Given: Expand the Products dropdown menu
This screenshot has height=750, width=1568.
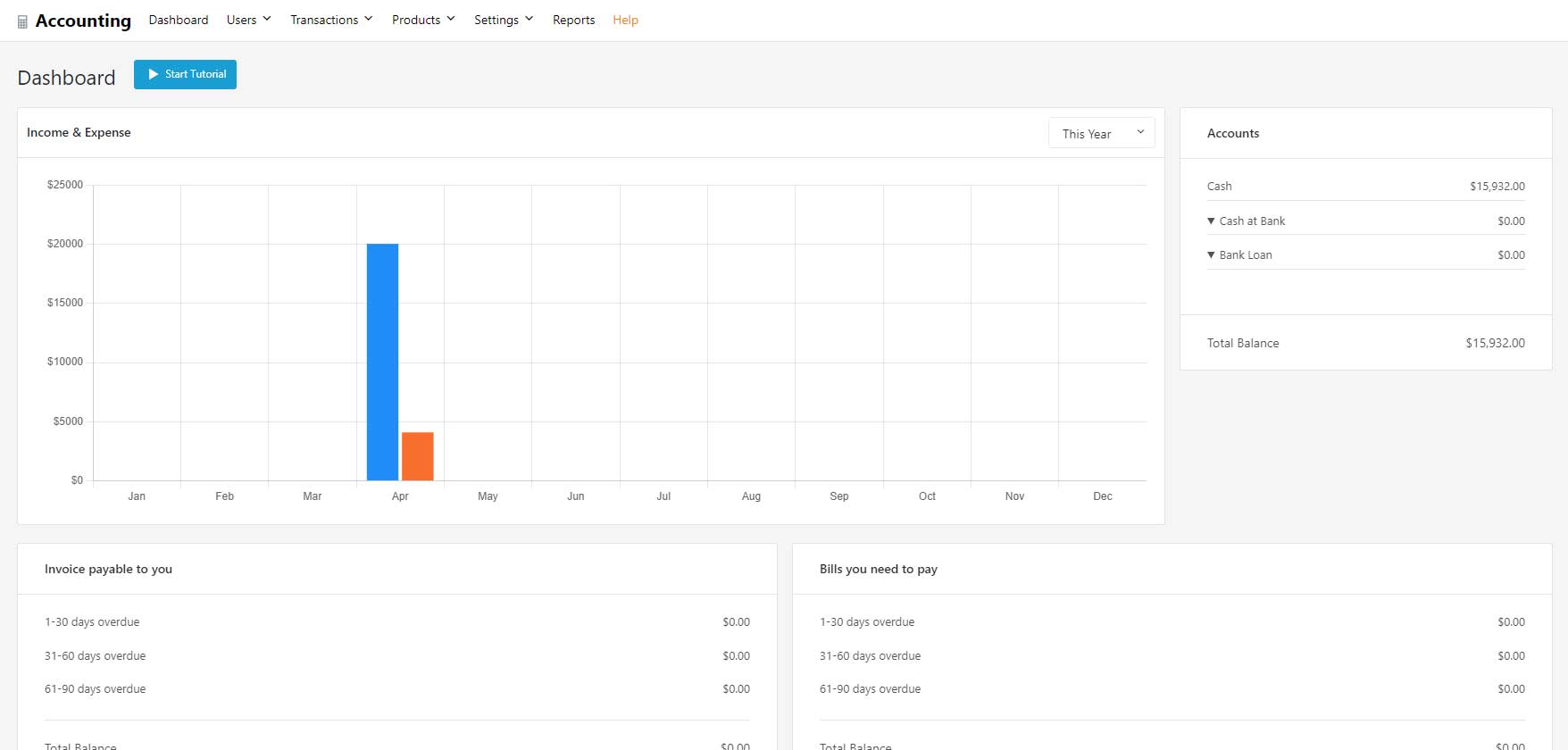Looking at the screenshot, I should [423, 20].
